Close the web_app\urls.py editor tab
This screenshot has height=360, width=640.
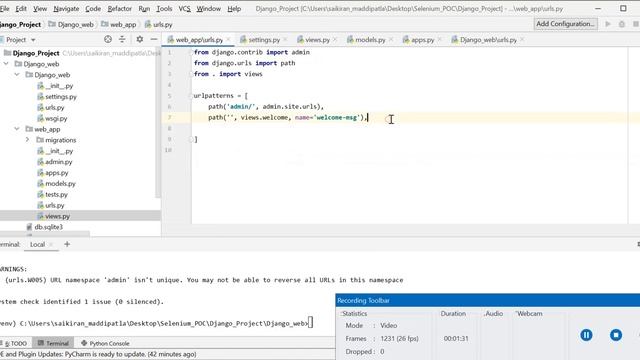click(229, 40)
